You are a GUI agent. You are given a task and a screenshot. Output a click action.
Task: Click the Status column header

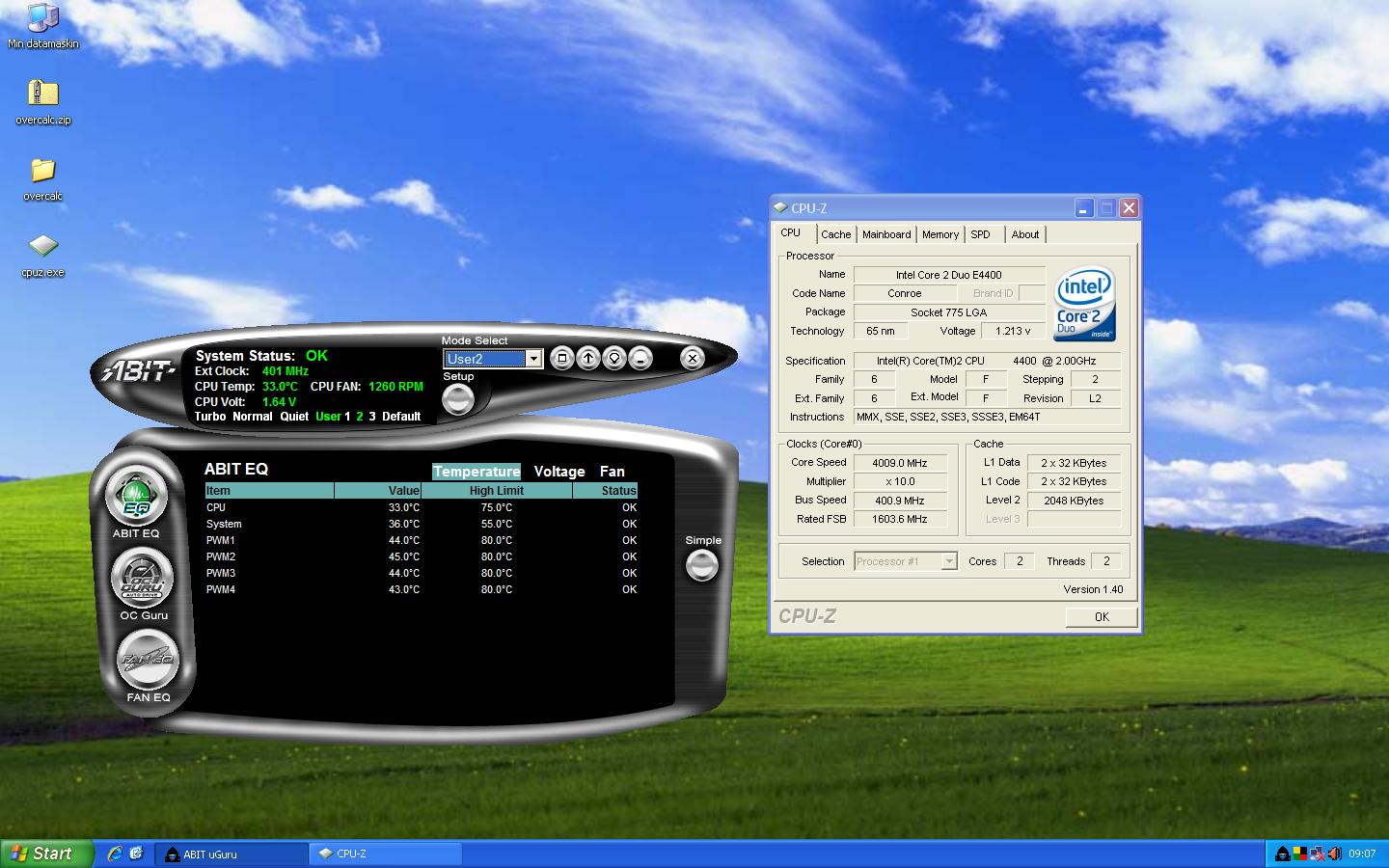pos(606,491)
